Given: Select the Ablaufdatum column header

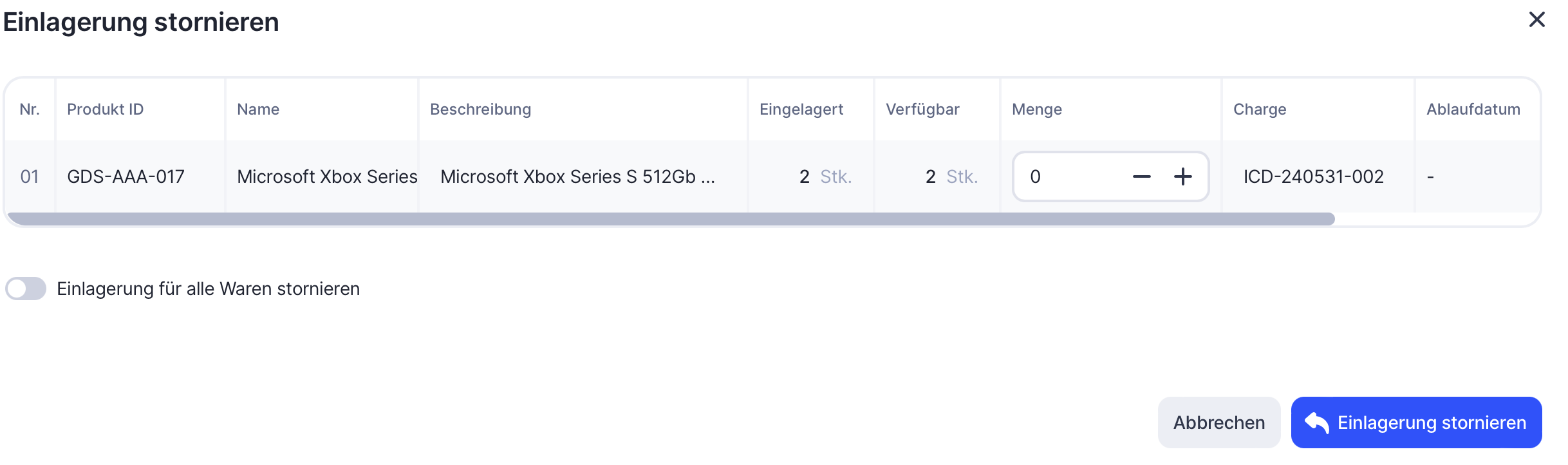Looking at the screenshot, I should [1473, 109].
